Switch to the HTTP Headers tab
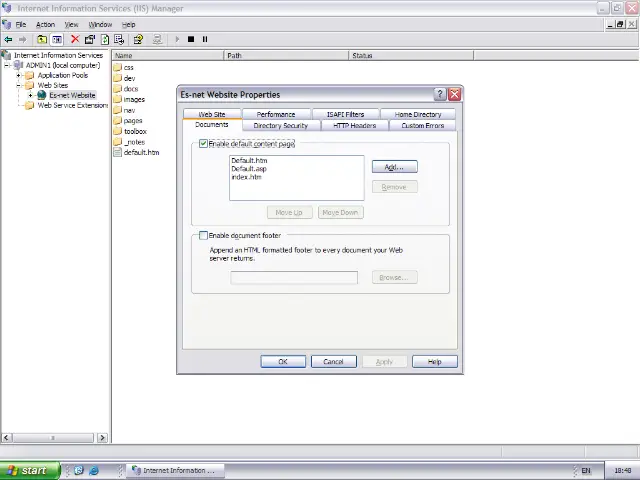 click(x=354, y=125)
